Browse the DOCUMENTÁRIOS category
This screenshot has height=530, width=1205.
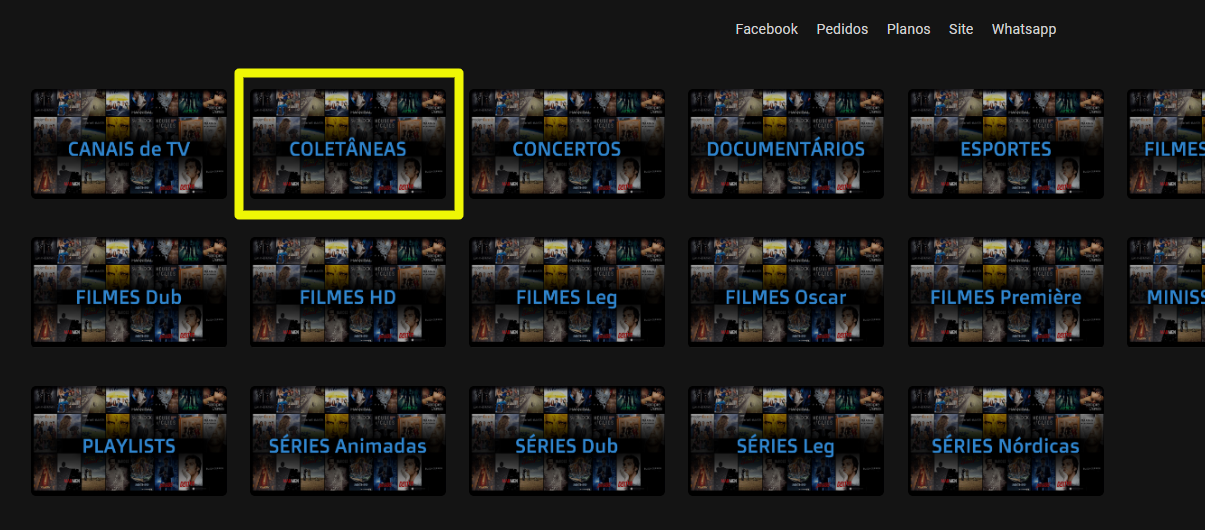click(786, 144)
